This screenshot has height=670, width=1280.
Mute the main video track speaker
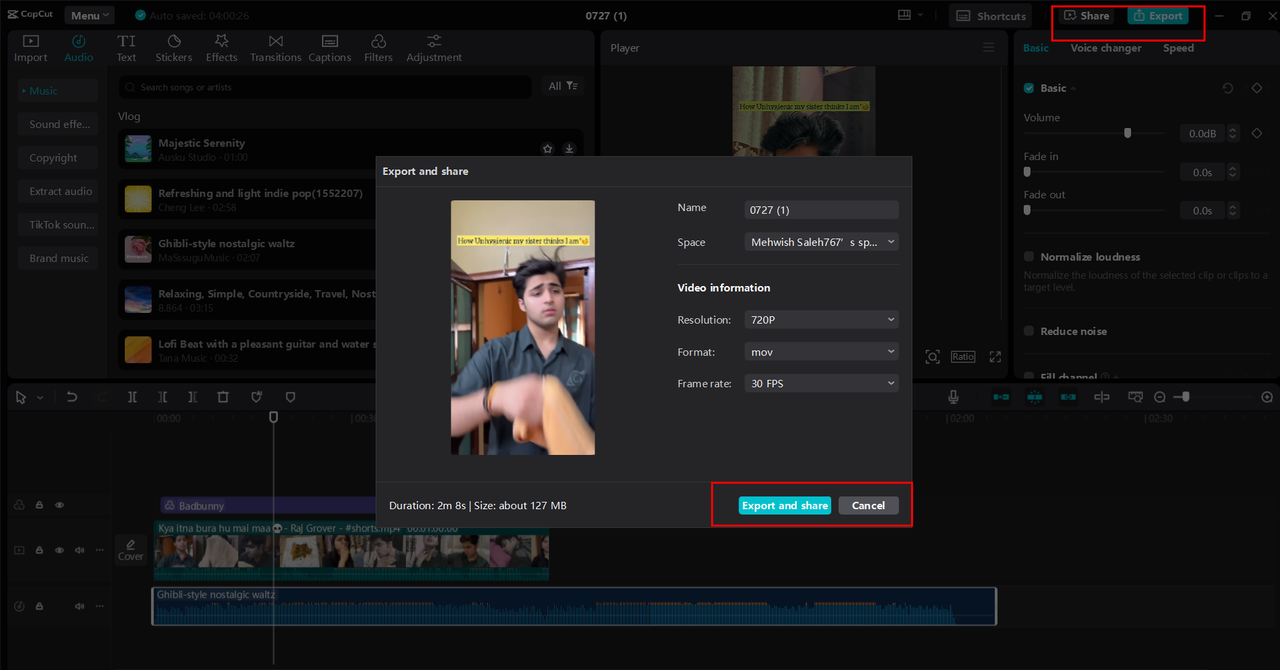coord(79,550)
